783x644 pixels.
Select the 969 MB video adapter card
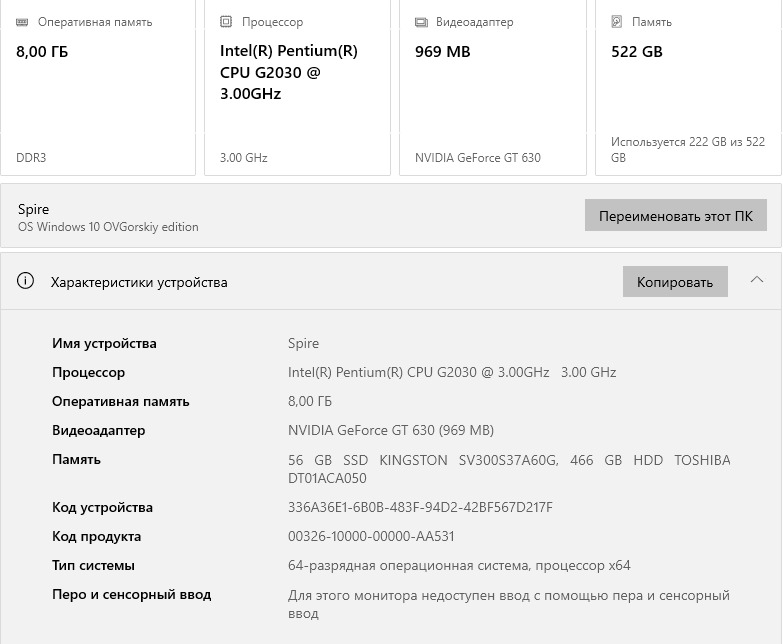pyautogui.click(x=492, y=90)
